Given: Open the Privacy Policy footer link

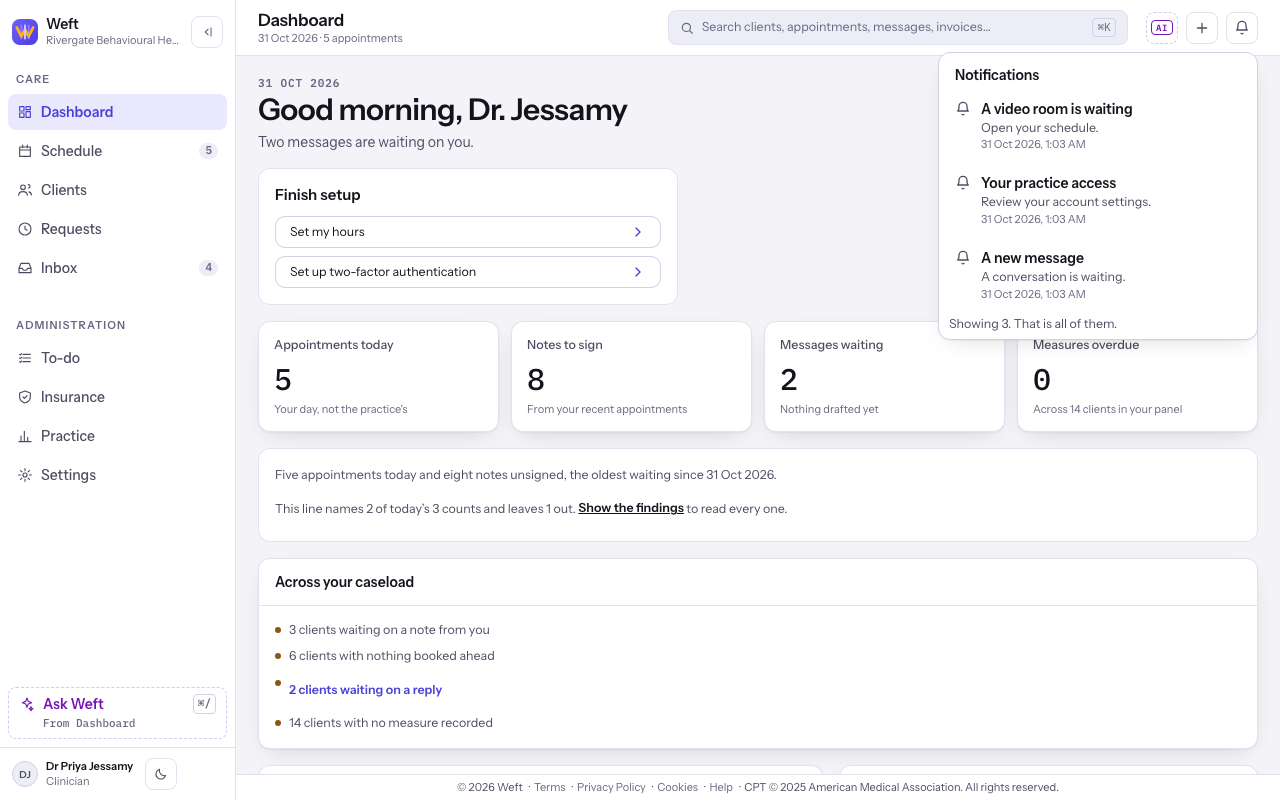Looking at the screenshot, I should (611, 787).
